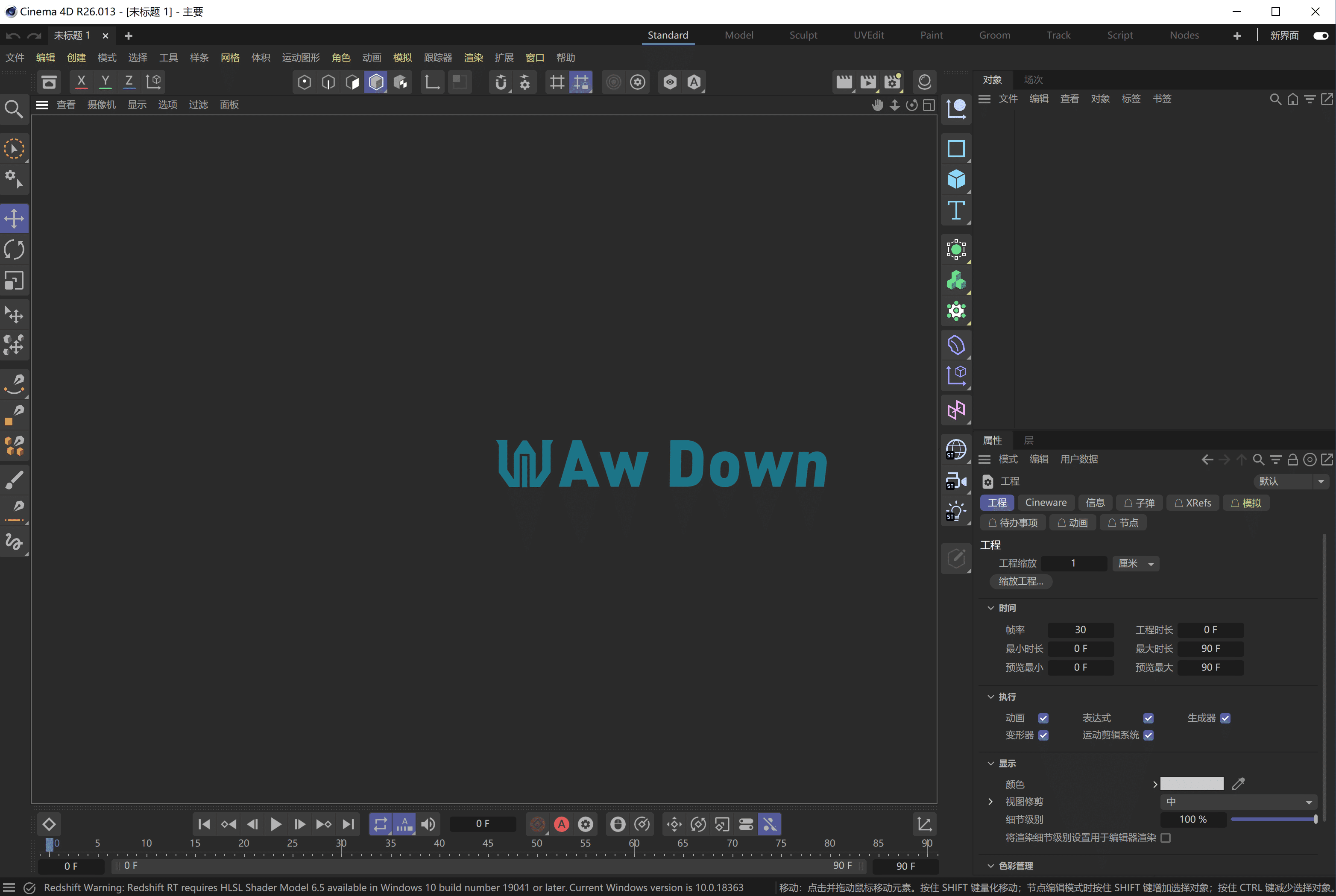The height and width of the screenshot is (896, 1336).
Task: Open the Cineware attribute tab button
Action: tap(1045, 503)
